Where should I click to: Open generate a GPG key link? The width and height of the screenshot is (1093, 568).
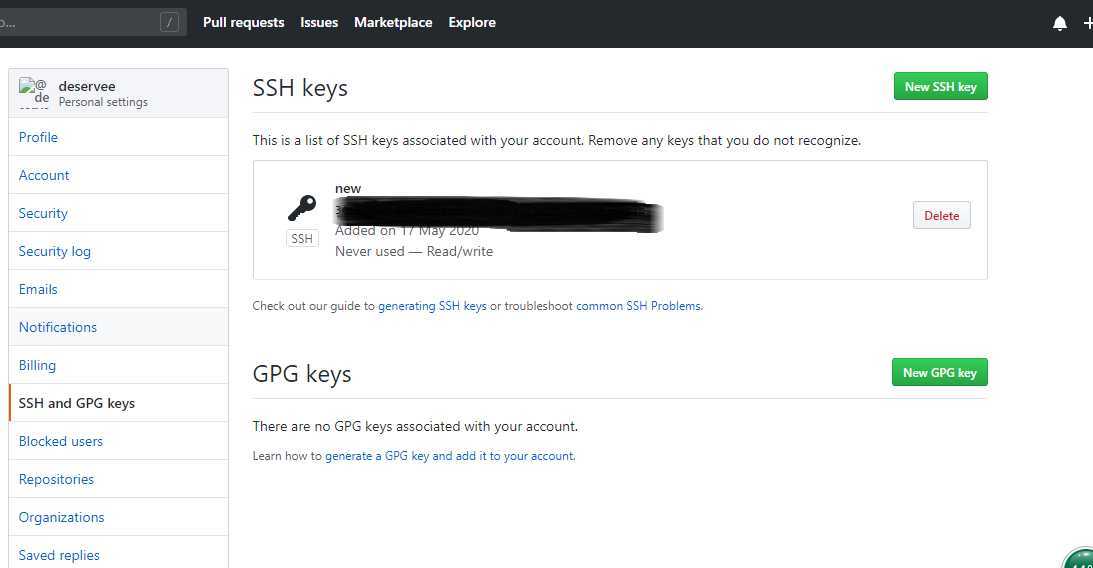(x=450, y=456)
